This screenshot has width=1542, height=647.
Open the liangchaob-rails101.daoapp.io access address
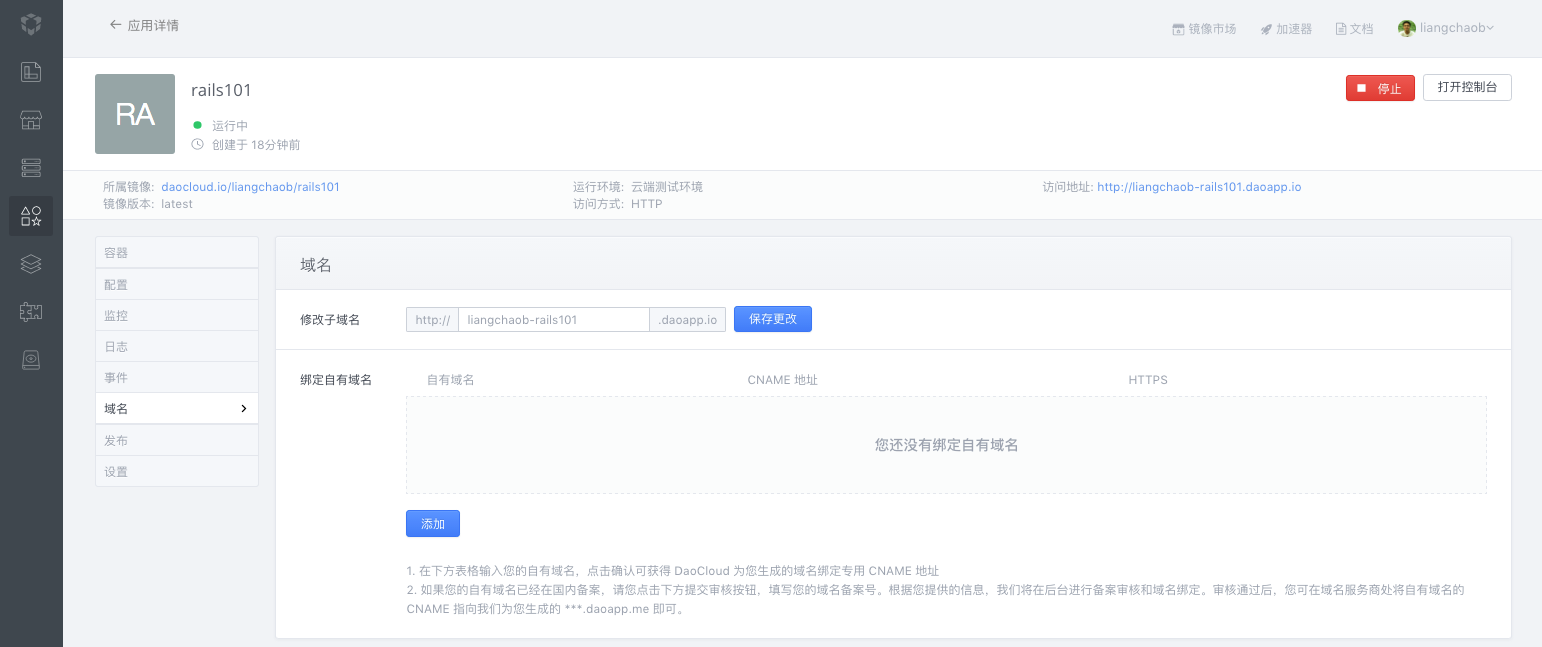point(1199,187)
